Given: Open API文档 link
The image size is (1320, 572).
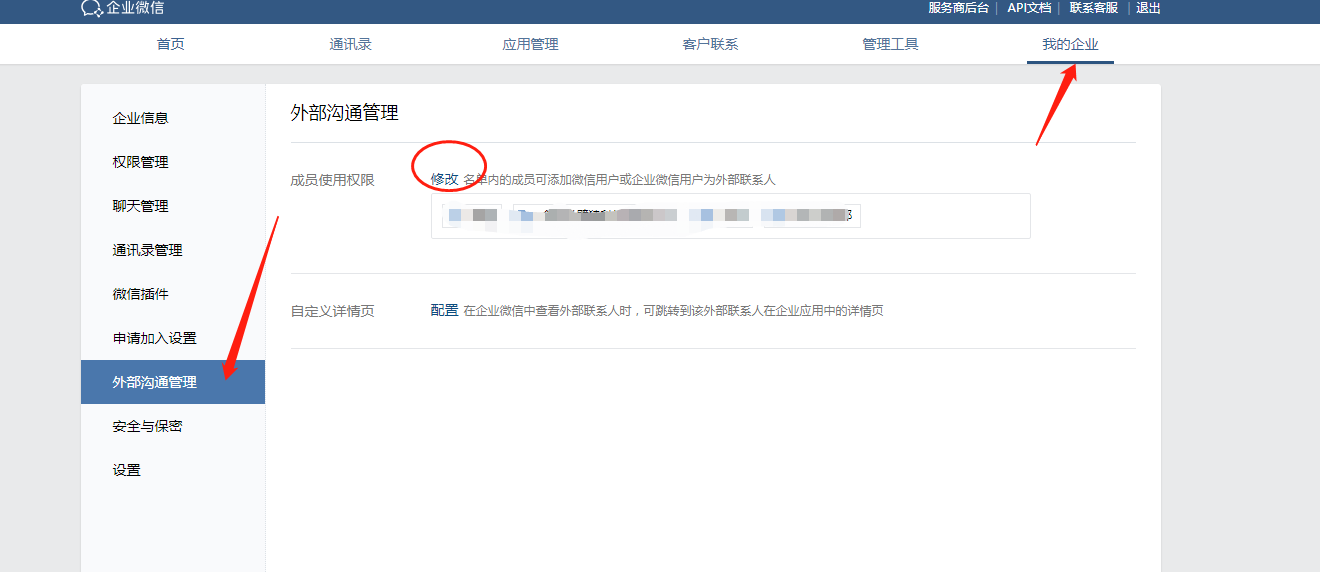Looking at the screenshot, I should [x=1029, y=8].
